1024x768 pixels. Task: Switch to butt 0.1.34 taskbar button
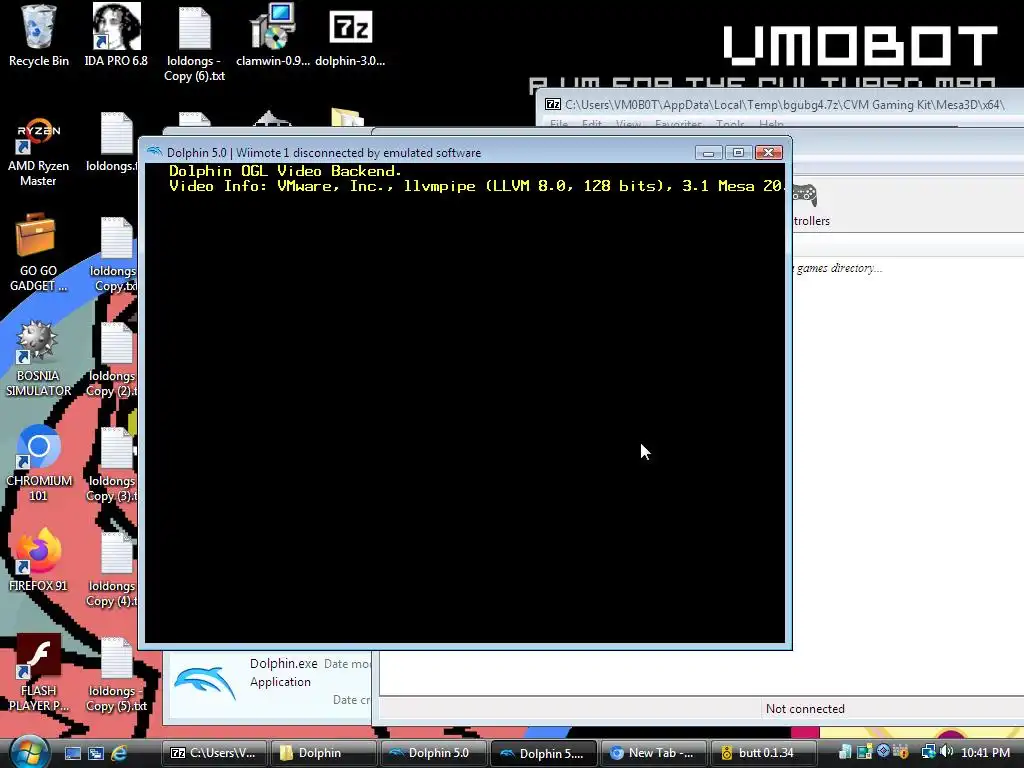[x=763, y=753]
